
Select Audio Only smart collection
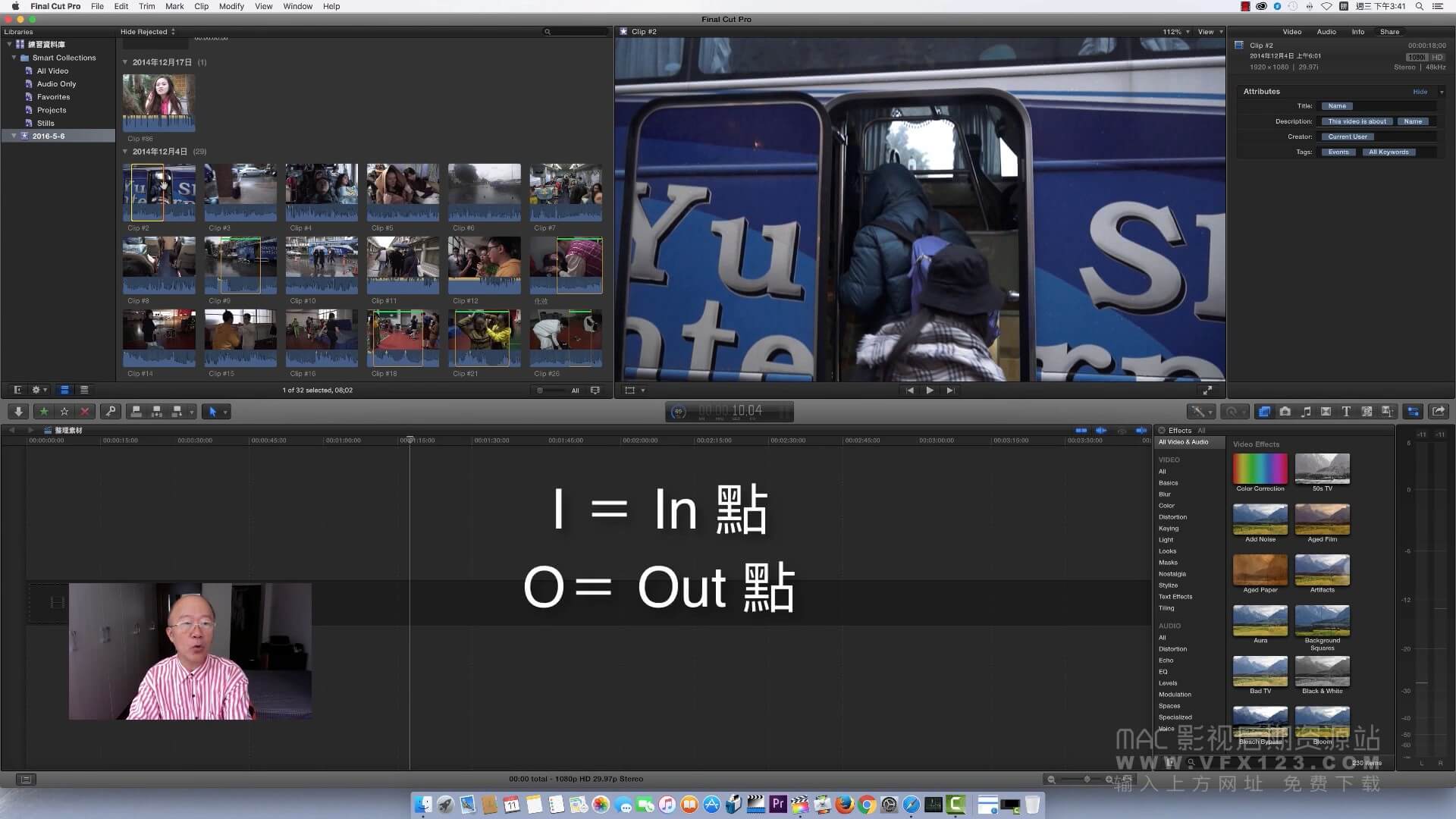(x=56, y=83)
